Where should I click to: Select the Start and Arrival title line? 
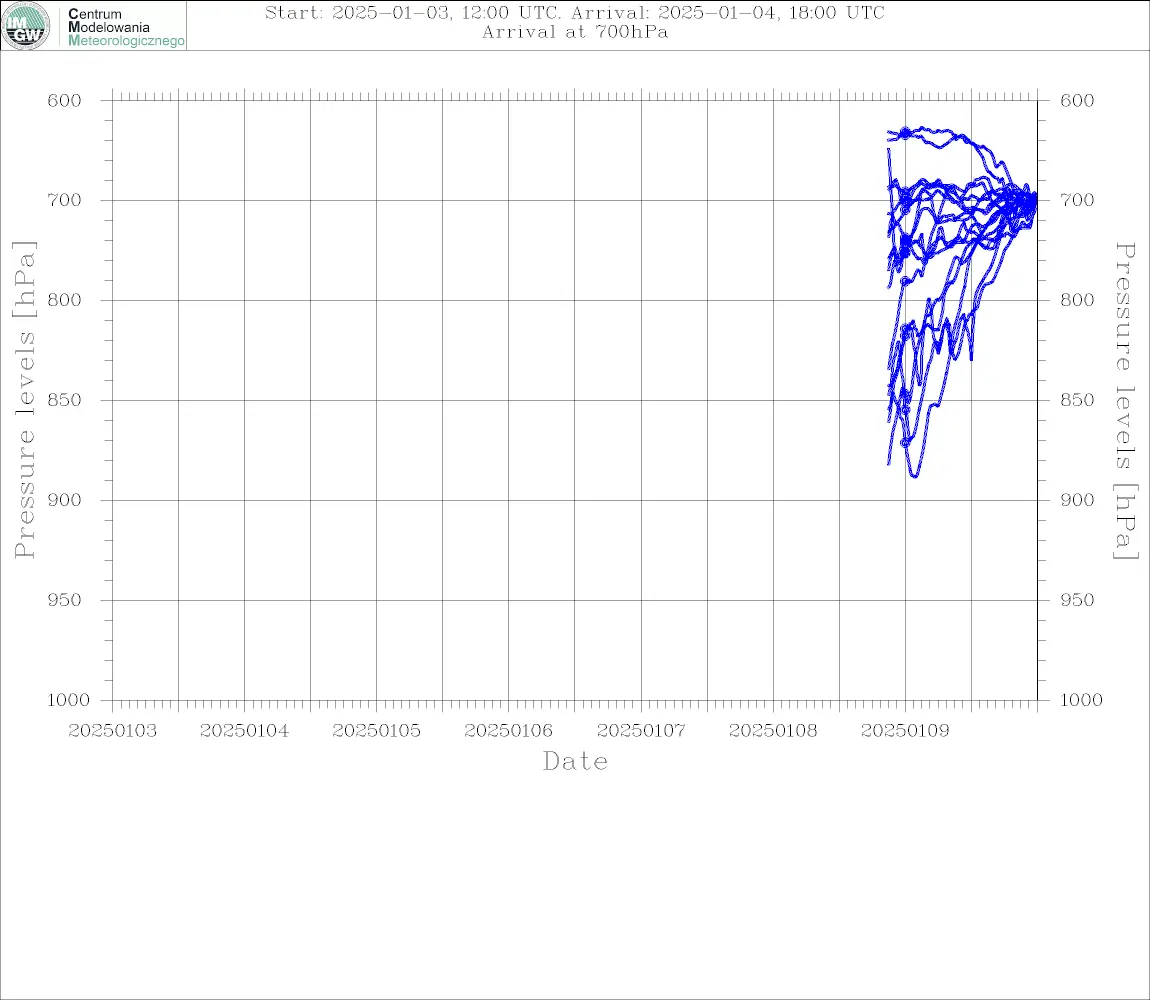(574, 12)
